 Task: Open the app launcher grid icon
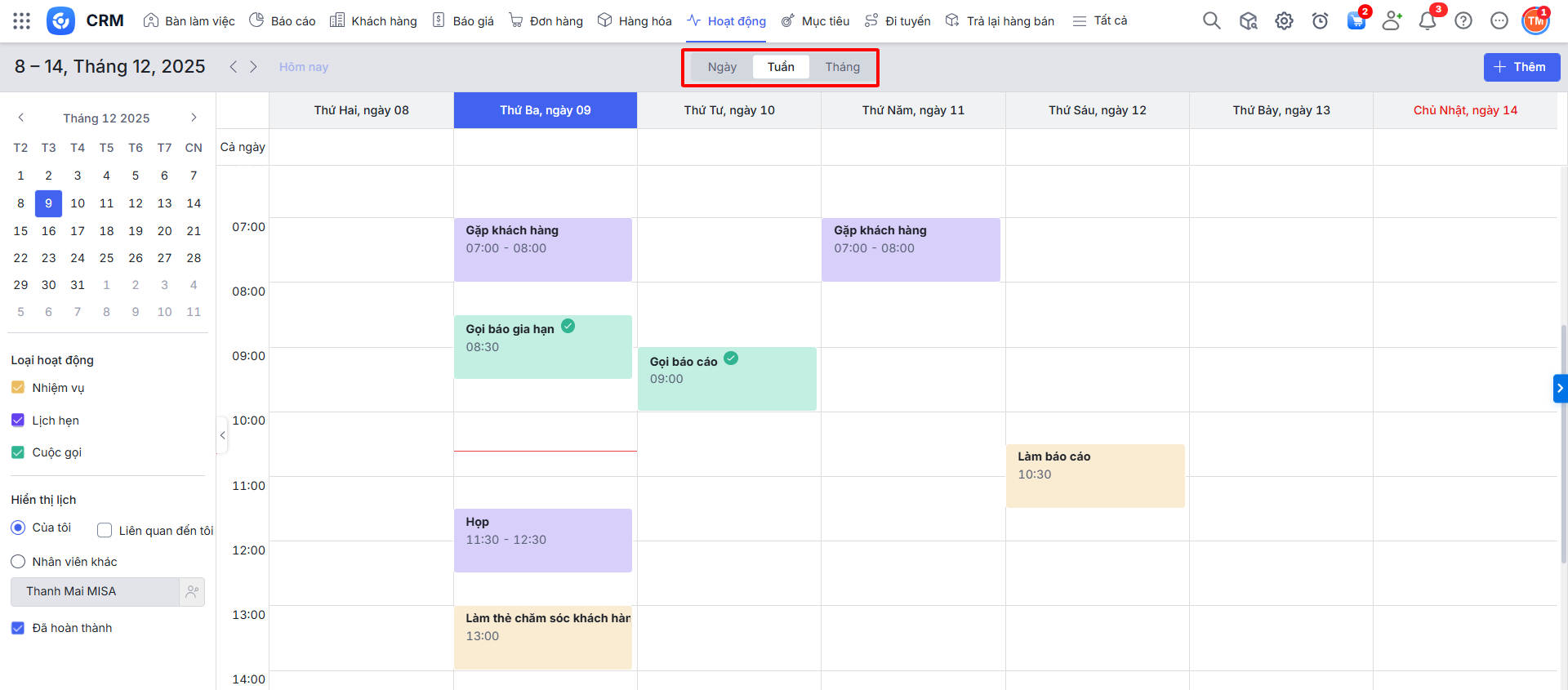click(x=22, y=21)
